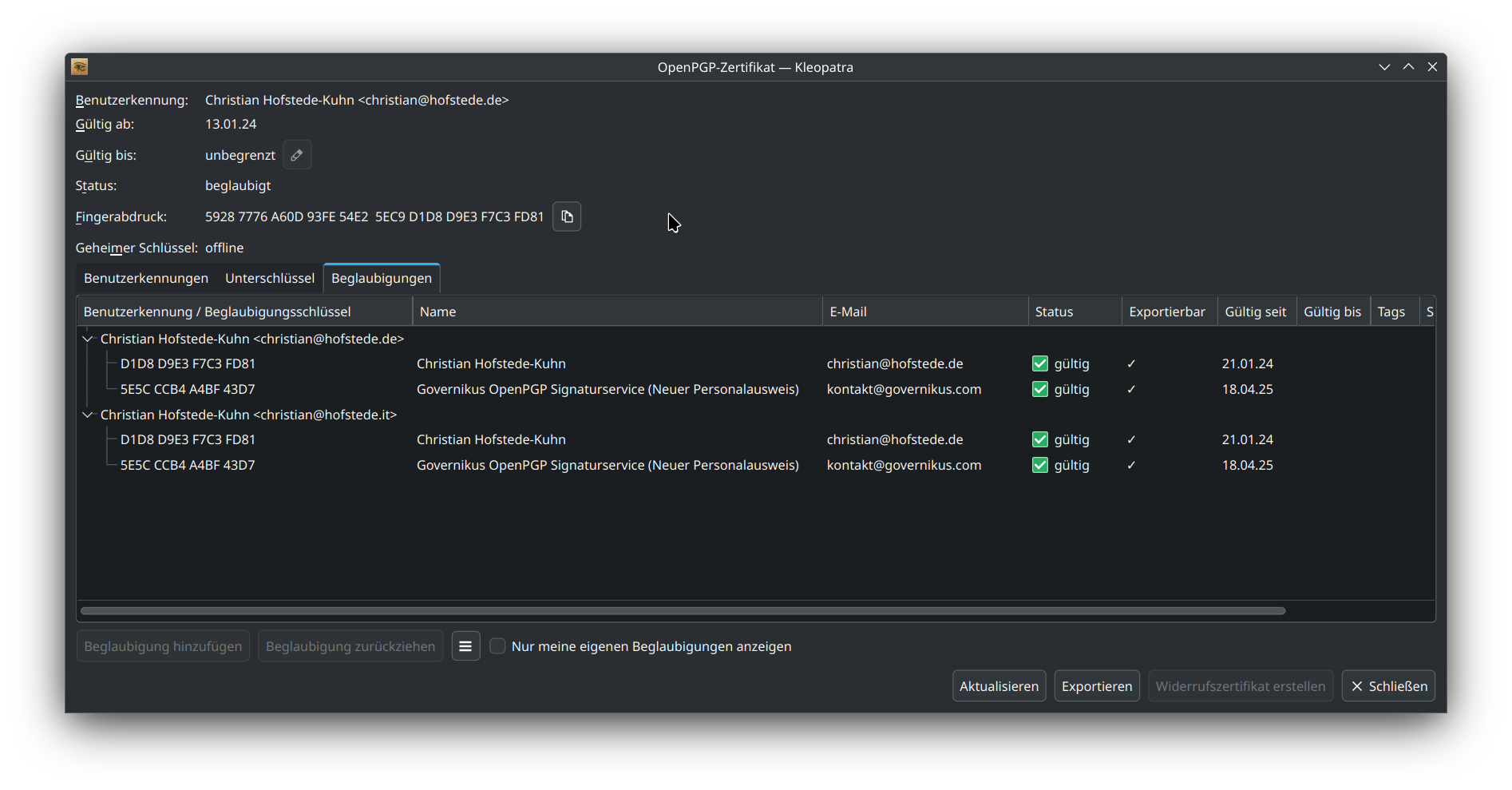Viewport: 1512px width, 790px height.
Task: Click the Kleopatra app icon in title bar
Action: pyautogui.click(x=80, y=67)
